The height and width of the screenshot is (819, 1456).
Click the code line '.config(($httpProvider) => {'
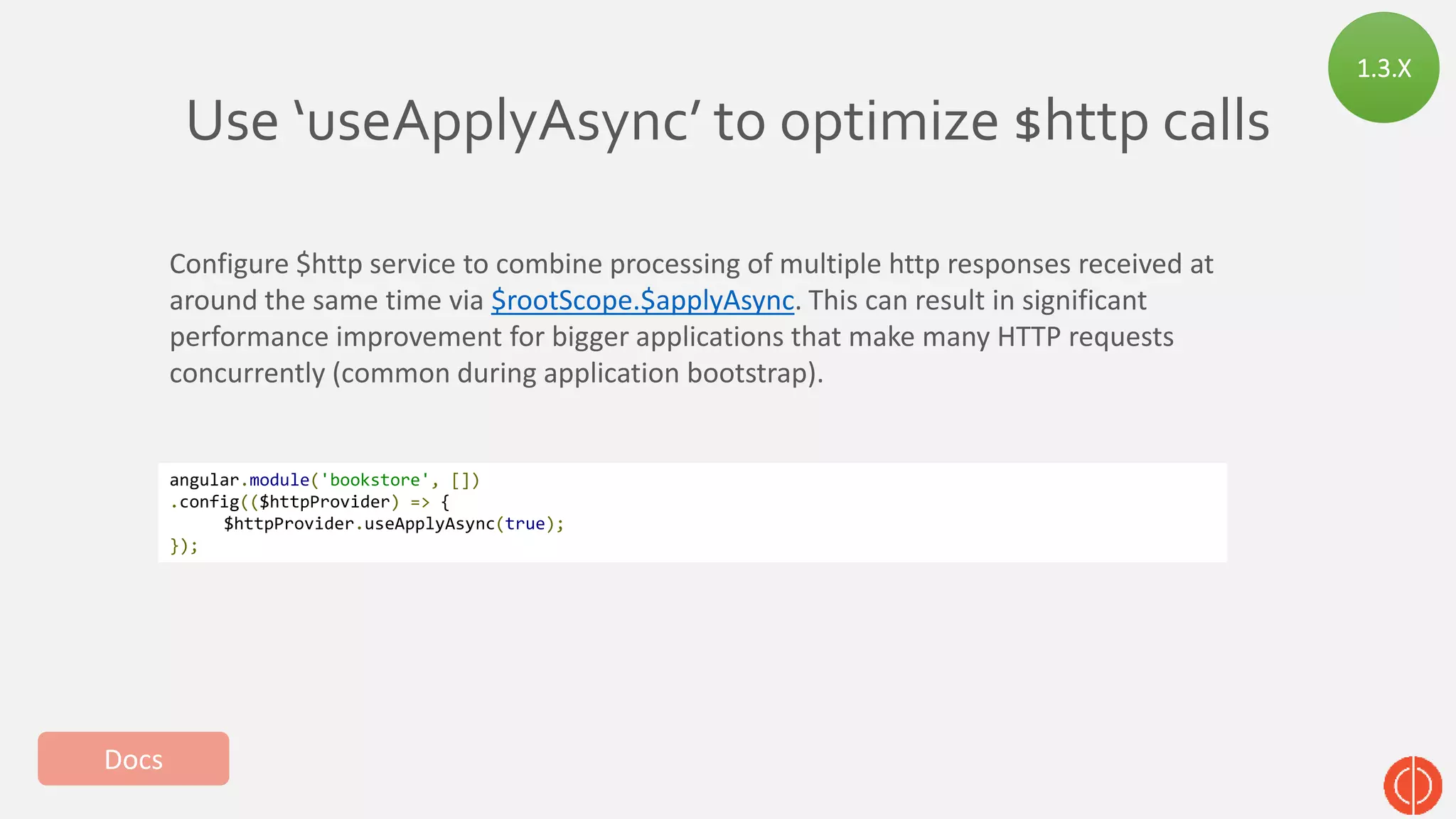point(310,502)
